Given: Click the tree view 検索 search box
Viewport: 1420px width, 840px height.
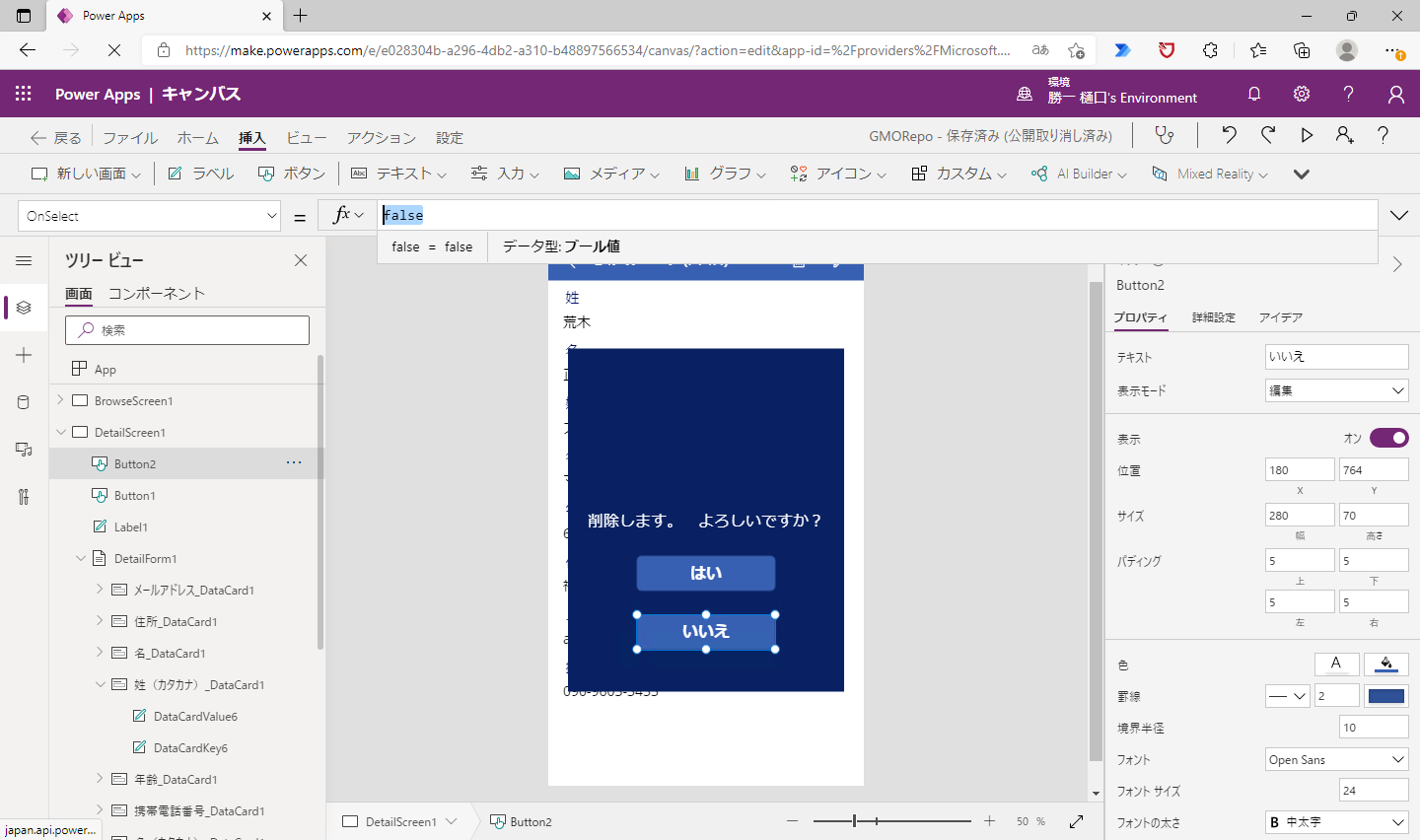Looking at the screenshot, I should tap(187, 330).
